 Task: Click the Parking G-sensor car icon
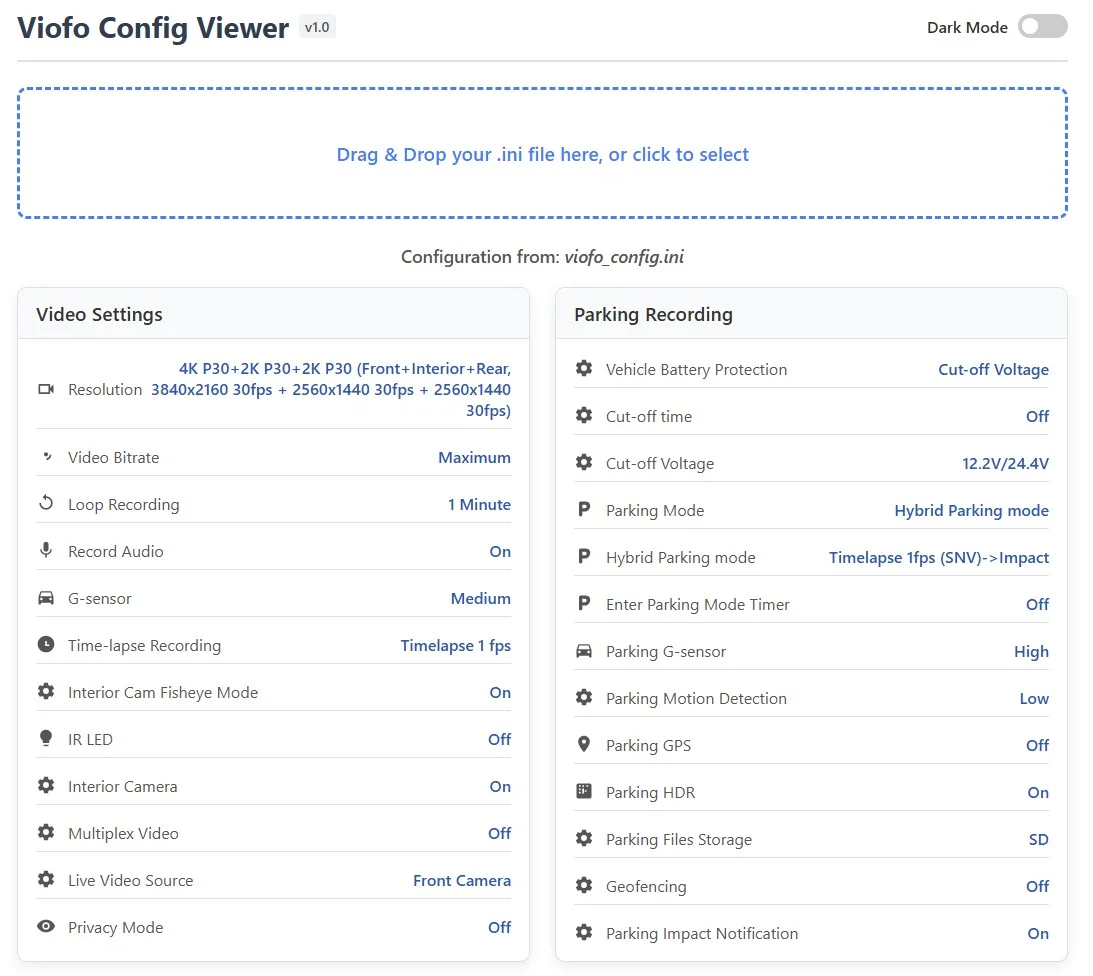pyautogui.click(x=584, y=650)
